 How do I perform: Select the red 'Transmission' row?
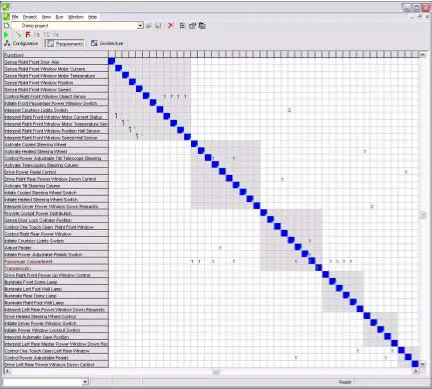click(56, 268)
